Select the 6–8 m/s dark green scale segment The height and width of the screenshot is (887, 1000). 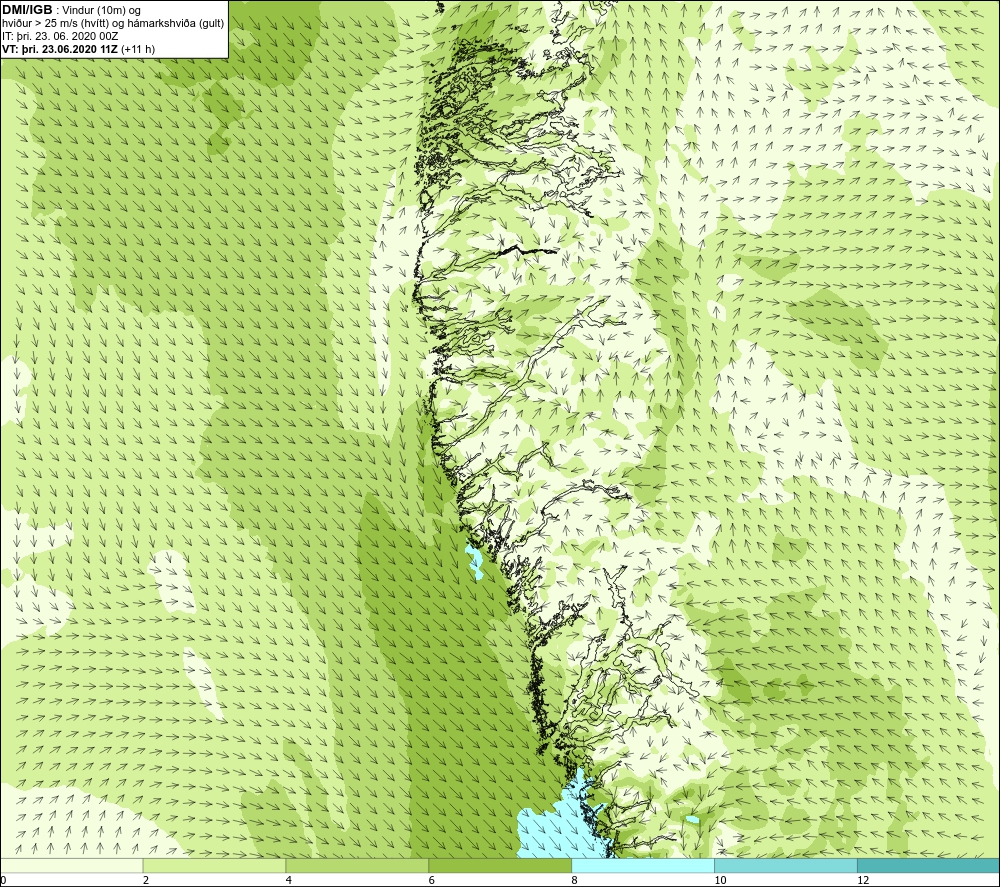[x=500, y=865]
